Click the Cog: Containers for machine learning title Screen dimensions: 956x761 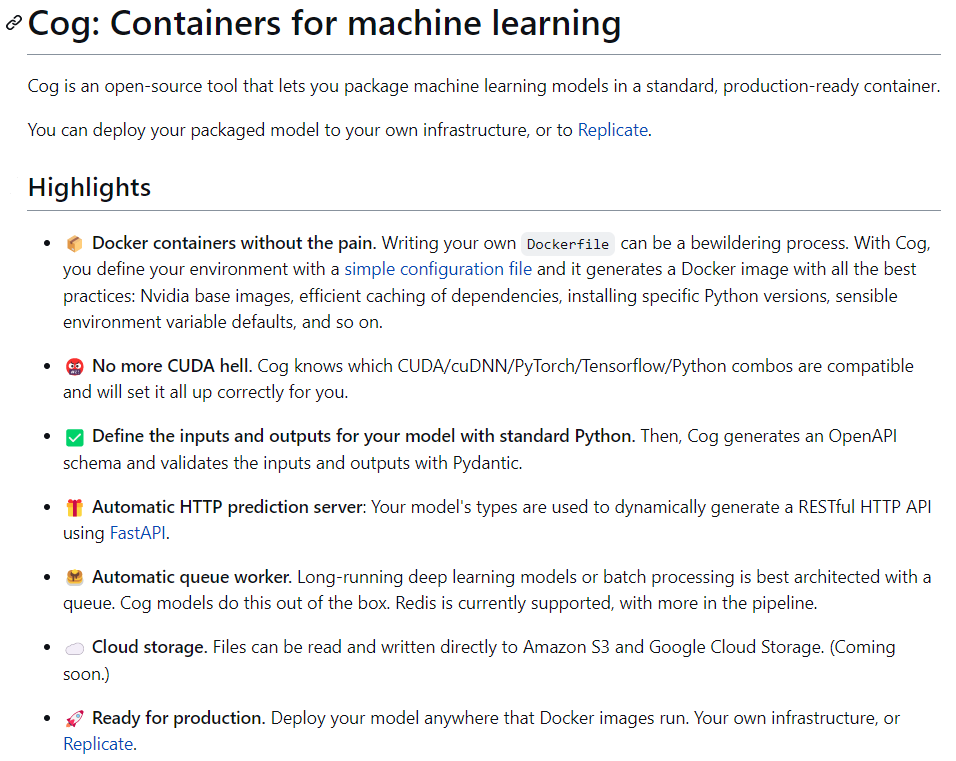pos(324,23)
